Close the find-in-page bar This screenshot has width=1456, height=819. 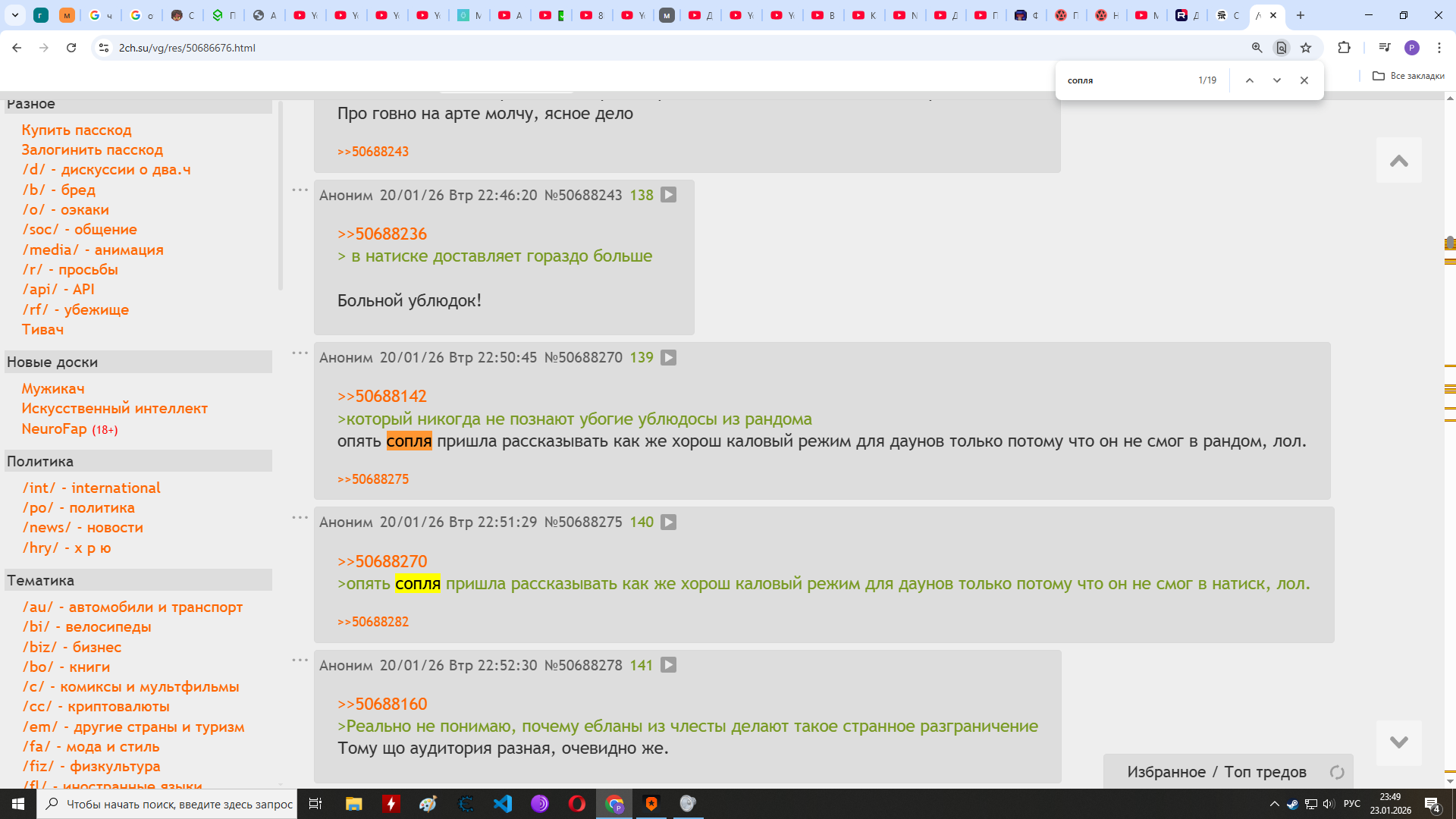pos(1304,80)
